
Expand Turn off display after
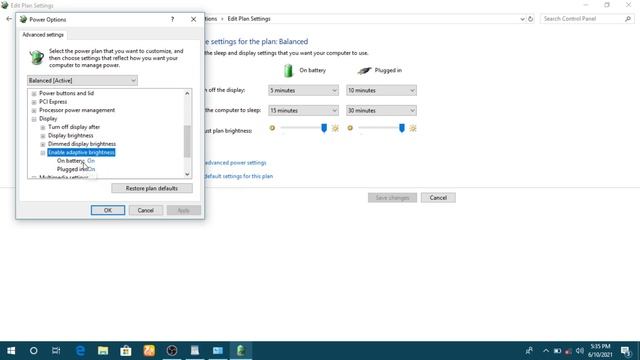43,127
